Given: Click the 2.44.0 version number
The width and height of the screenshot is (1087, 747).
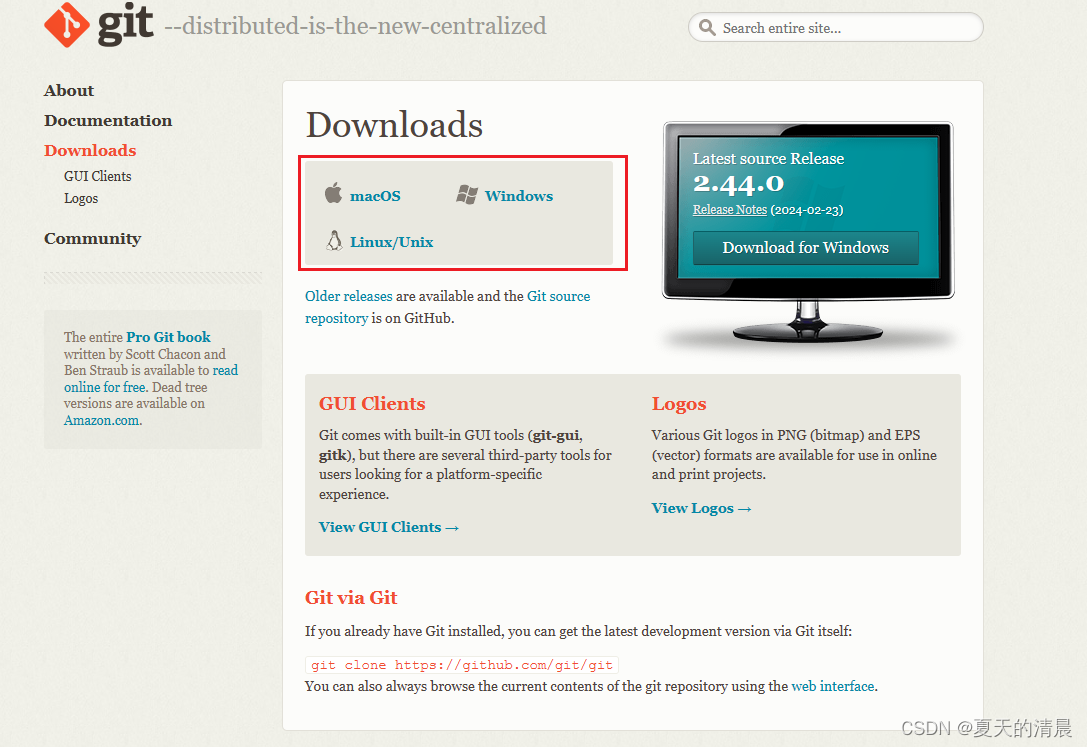Looking at the screenshot, I should click(x=738, y=183).
